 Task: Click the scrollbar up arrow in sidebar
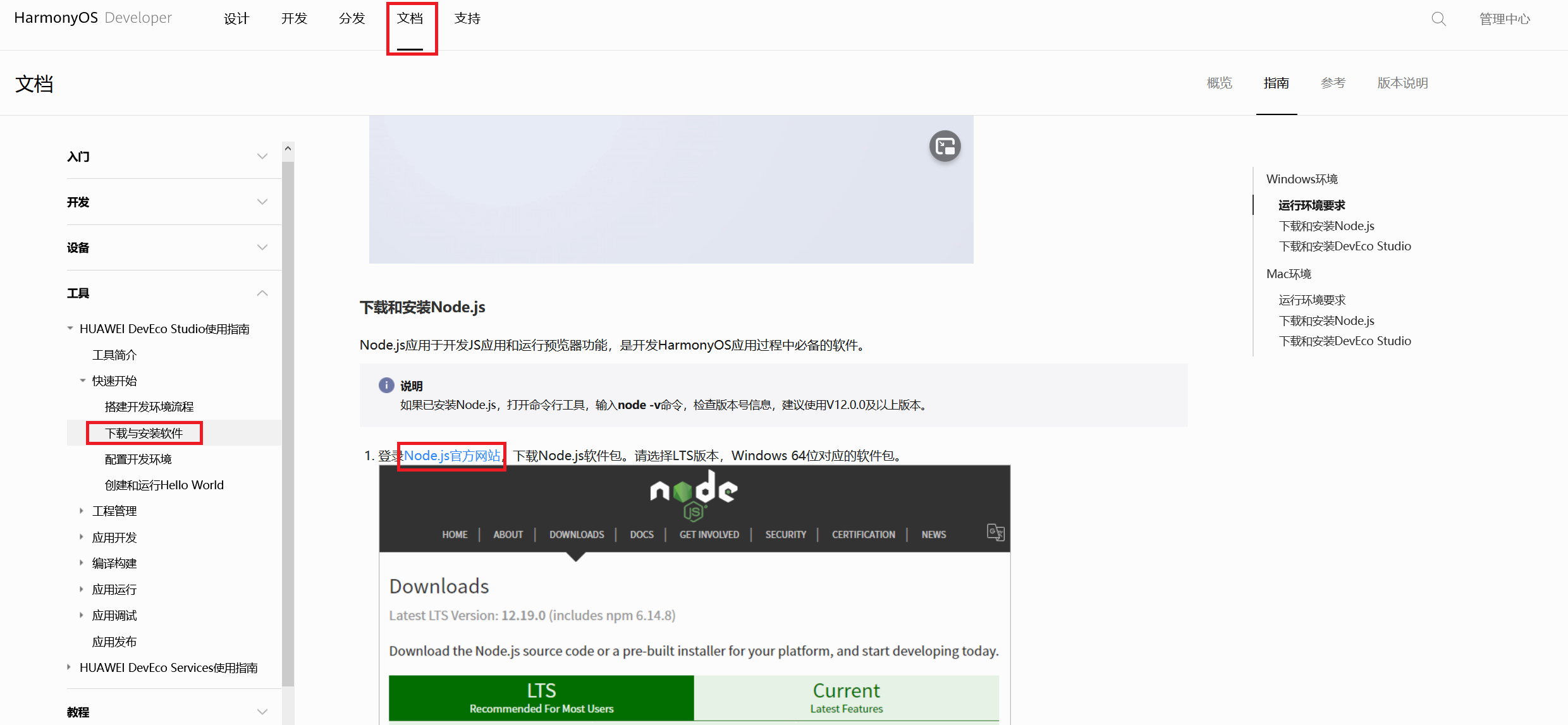pyautogui.click(x=288, y=149)
